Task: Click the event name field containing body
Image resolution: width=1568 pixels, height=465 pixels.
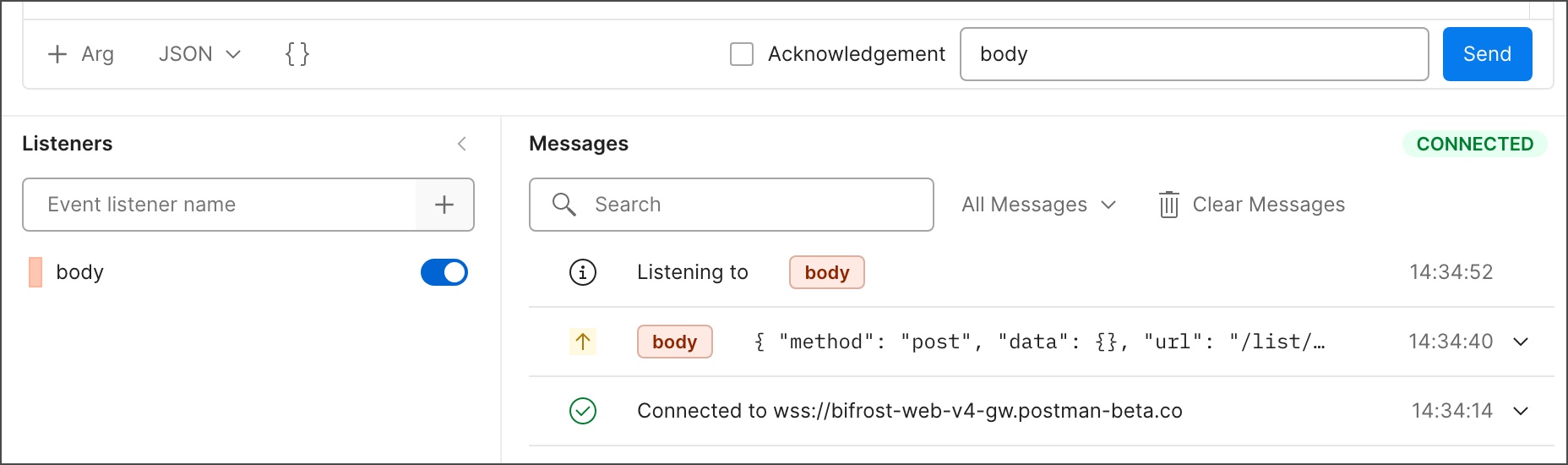Action: pyautogui.click(x=1194, y=54)
